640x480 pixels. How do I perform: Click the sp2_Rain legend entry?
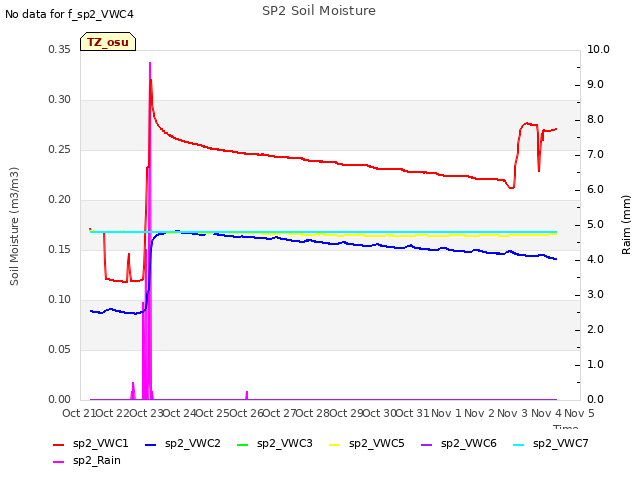87,461
